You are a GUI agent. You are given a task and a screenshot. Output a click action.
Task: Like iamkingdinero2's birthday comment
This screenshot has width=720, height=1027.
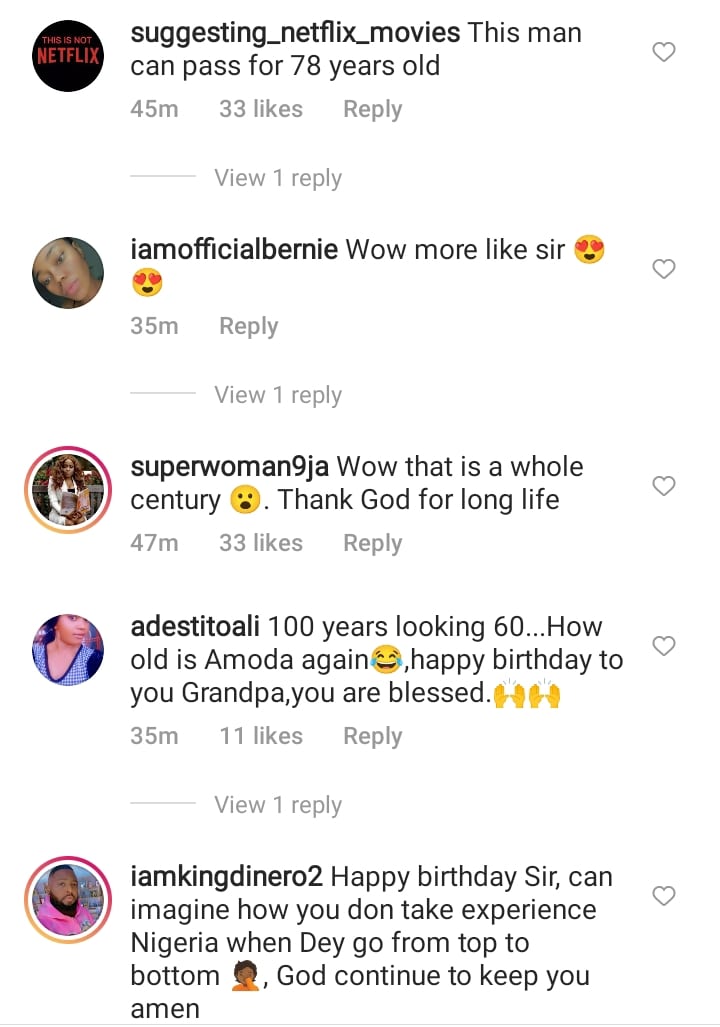tap(664, 896)
